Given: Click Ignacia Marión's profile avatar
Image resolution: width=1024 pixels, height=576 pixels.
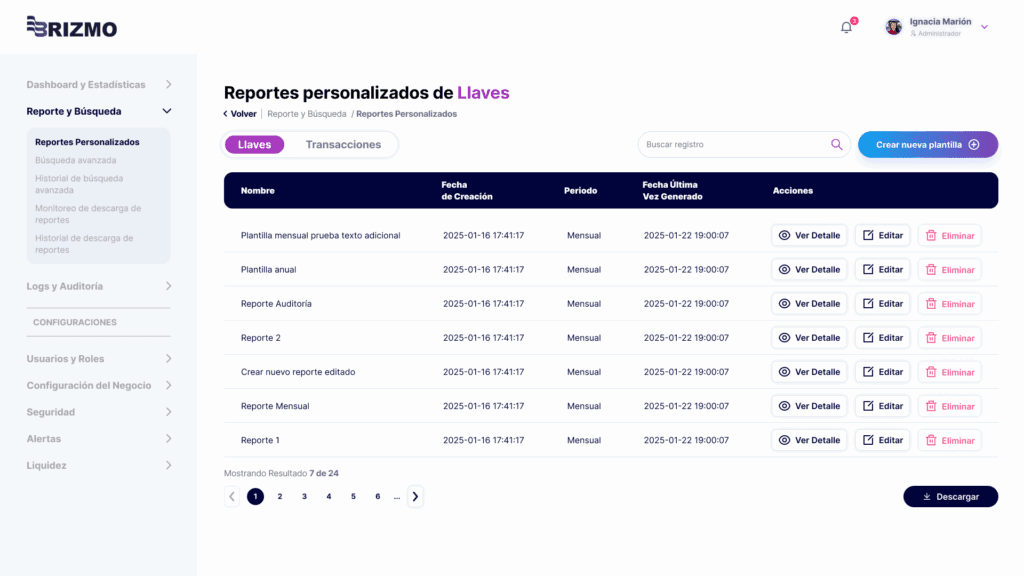Looking at the screenshot, I should click(893, 26).
